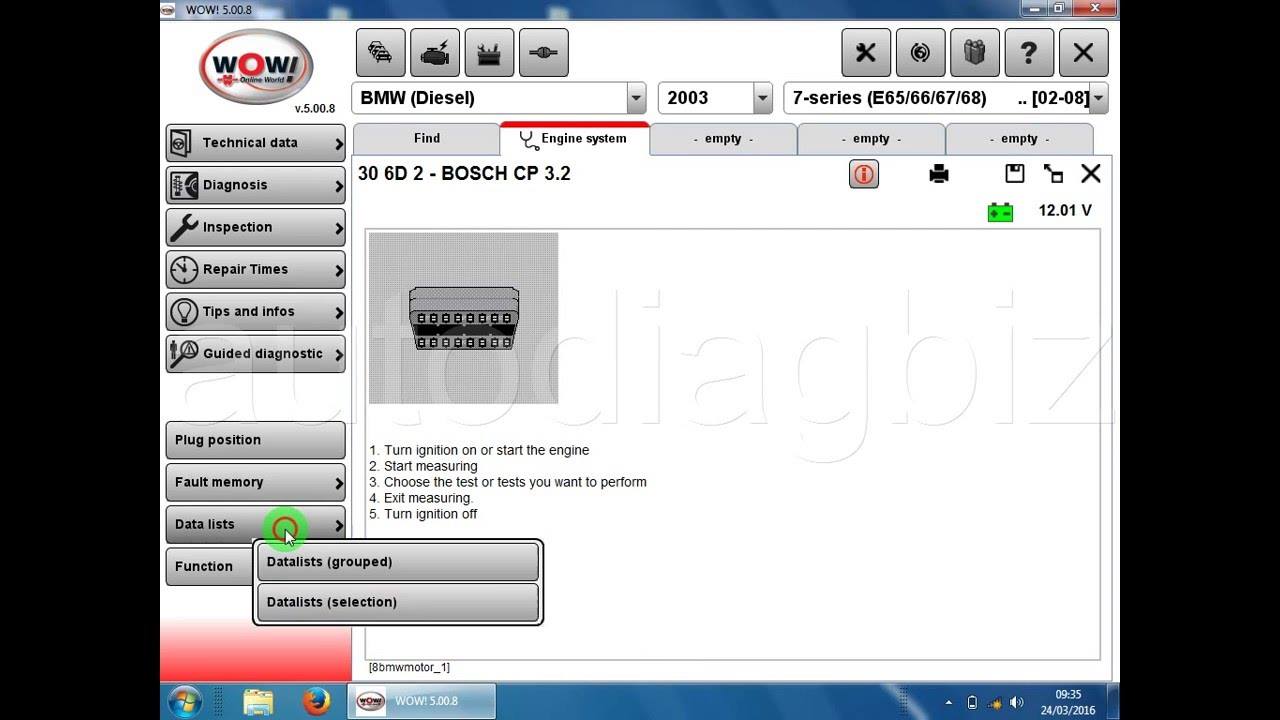Image resolution: width=1280 pixels, height=720 pixels.
Task: Open the 2003 year dropdown
Action: [x=763, y=98]
